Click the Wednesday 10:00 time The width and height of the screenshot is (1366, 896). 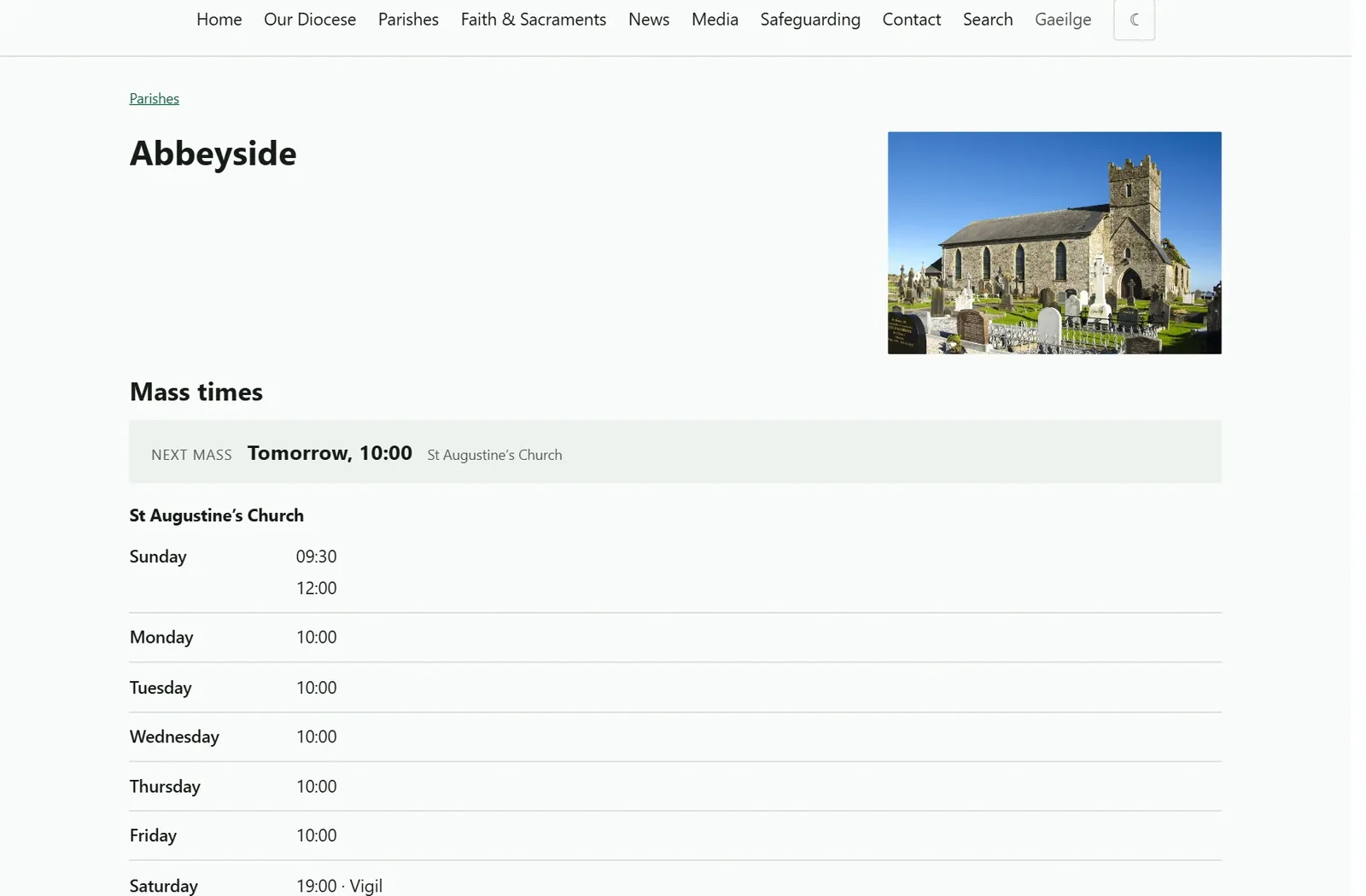click(x=317, y=736)
